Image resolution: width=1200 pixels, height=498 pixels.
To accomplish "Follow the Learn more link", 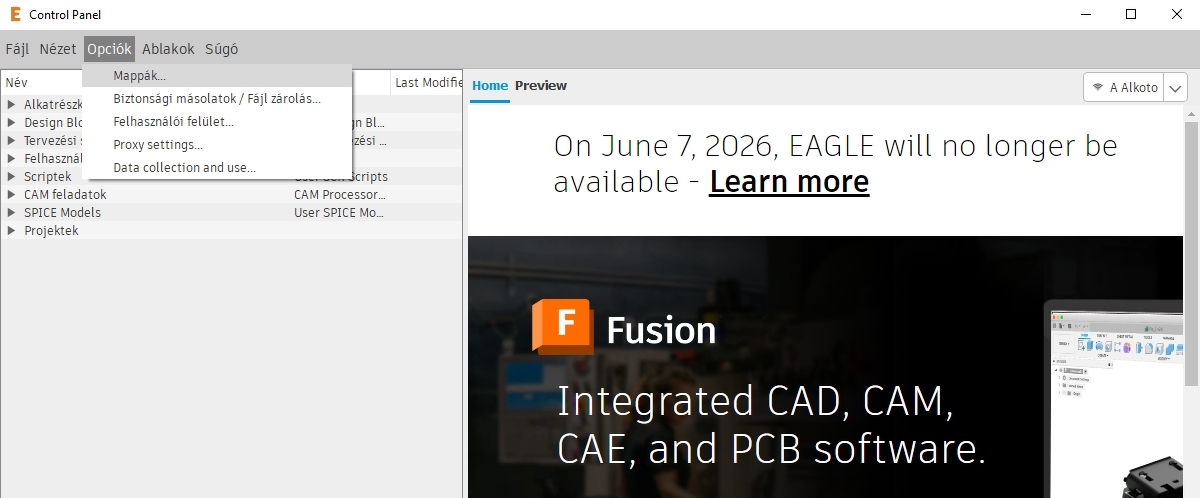I will (789, 182).
